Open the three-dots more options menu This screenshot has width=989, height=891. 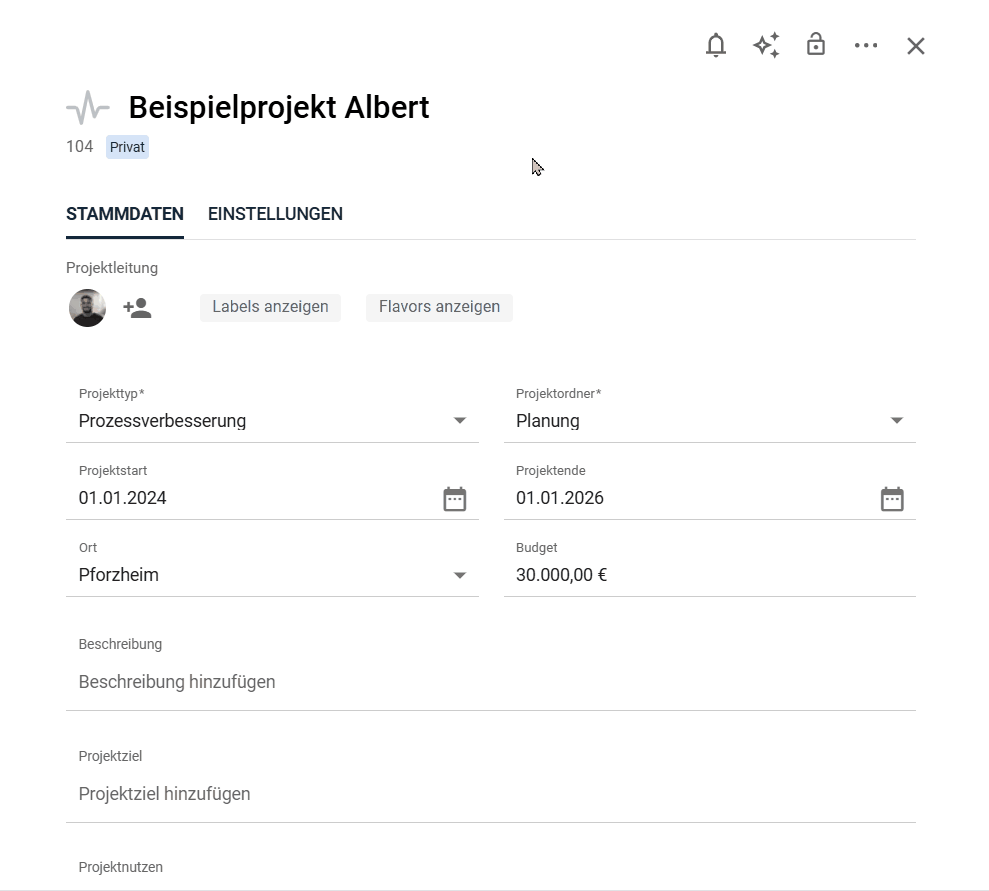coord(866,46)
